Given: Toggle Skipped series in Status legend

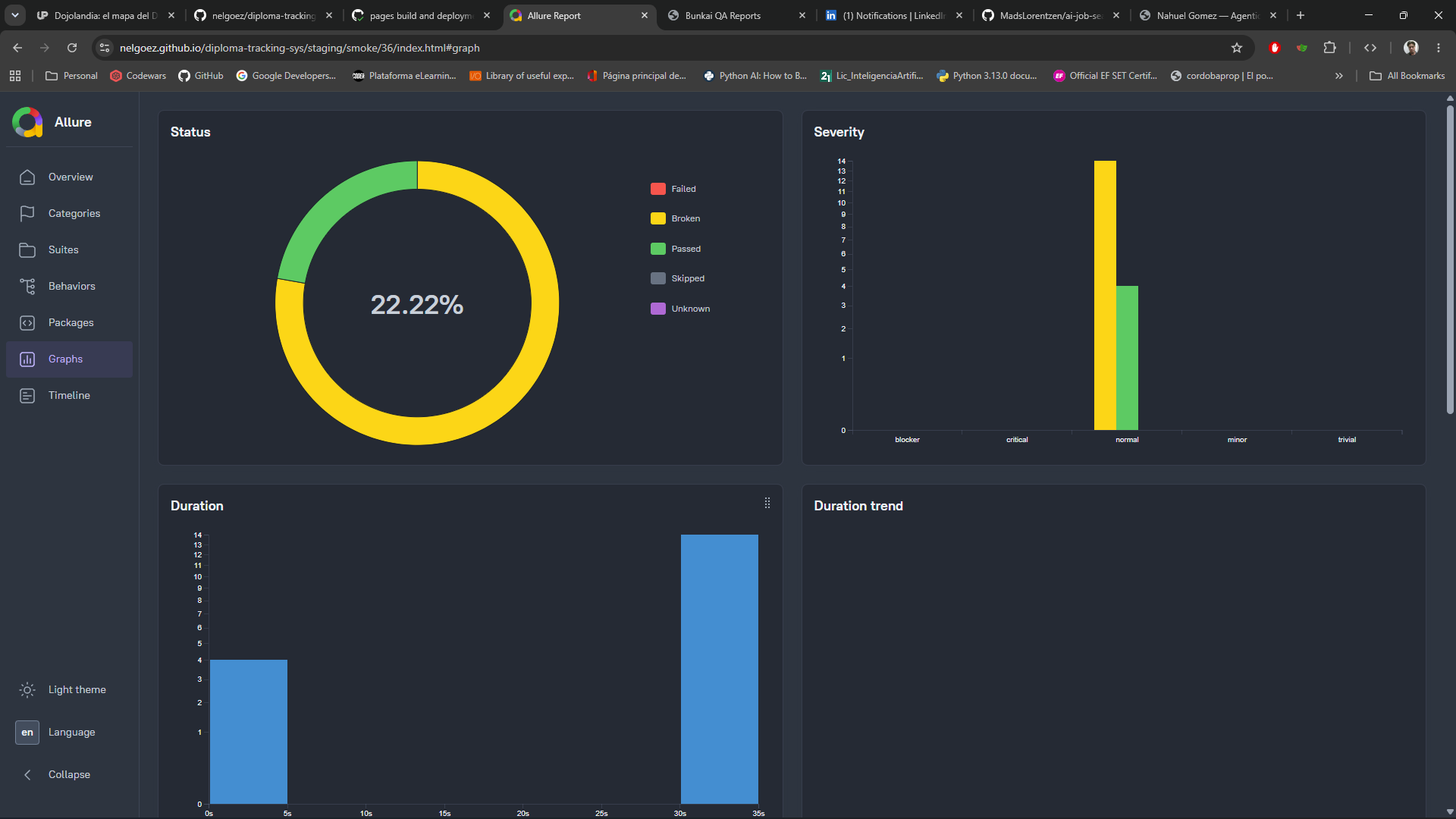Looking at the screenshot, I should click(678, 278).
